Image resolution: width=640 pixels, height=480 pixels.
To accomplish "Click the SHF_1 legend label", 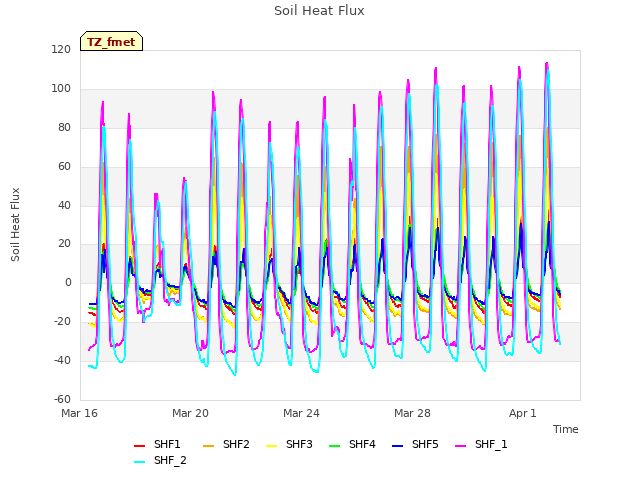I will point(491,444).
